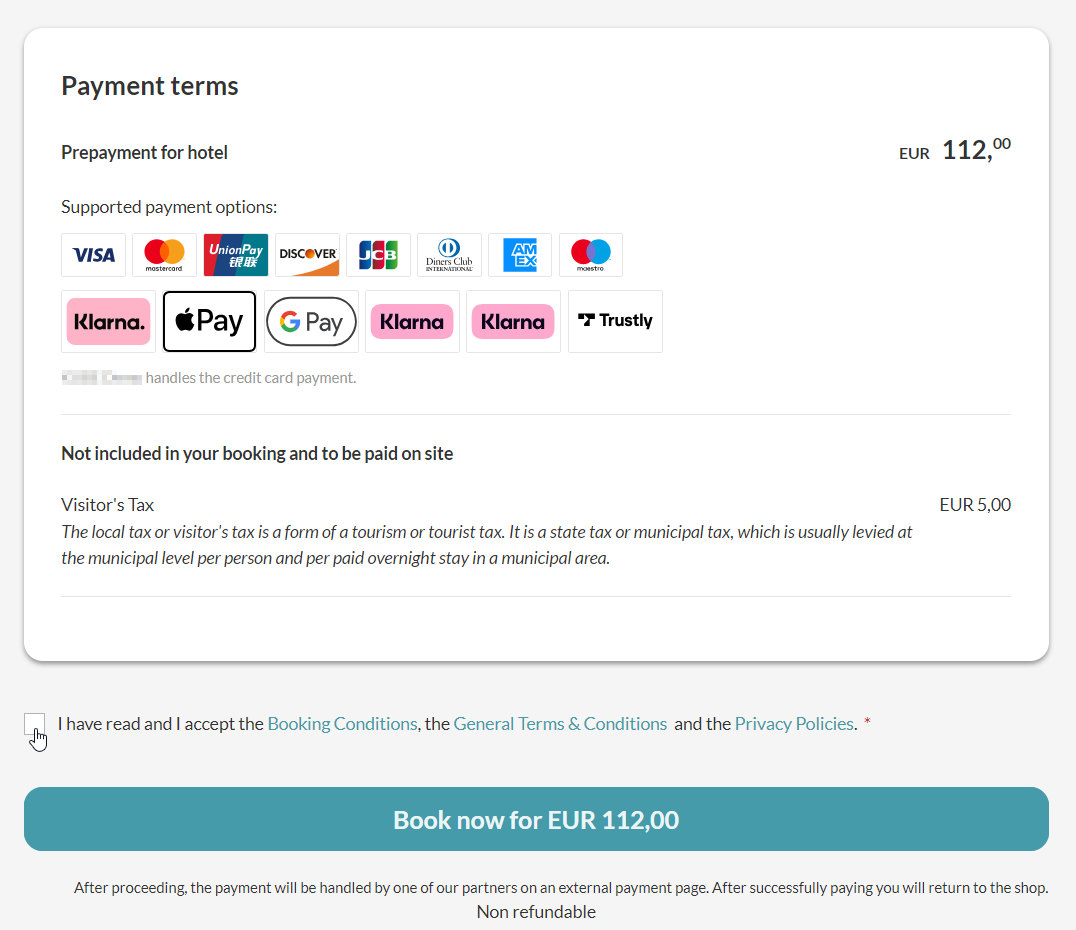Viewport: 1076px width, 930px height.
Task: View the Privacy Policies link
Action: pyautogui.click(x=794, y=724)
